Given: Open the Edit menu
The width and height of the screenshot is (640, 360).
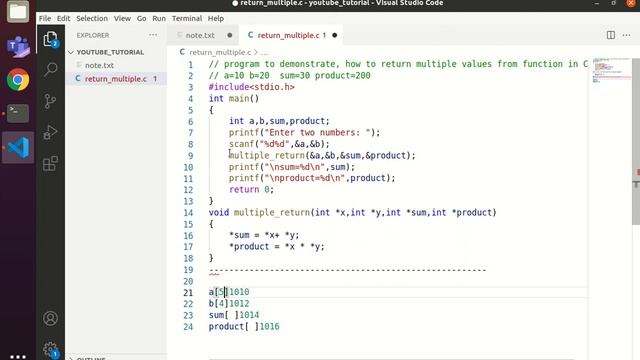Looking at the screenshot, I should 63,18.
